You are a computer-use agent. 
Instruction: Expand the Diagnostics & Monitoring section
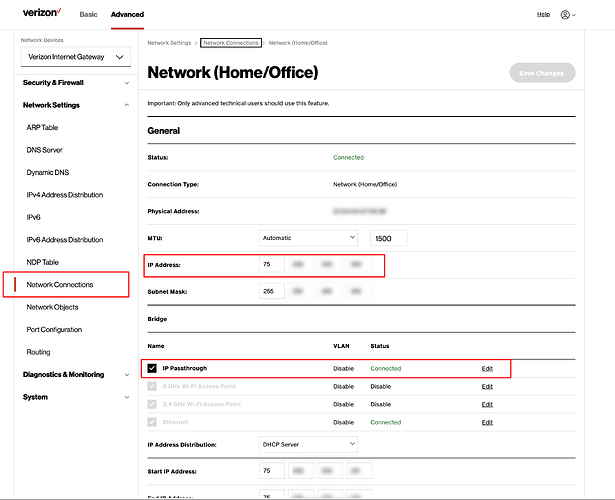pos(76,375)
